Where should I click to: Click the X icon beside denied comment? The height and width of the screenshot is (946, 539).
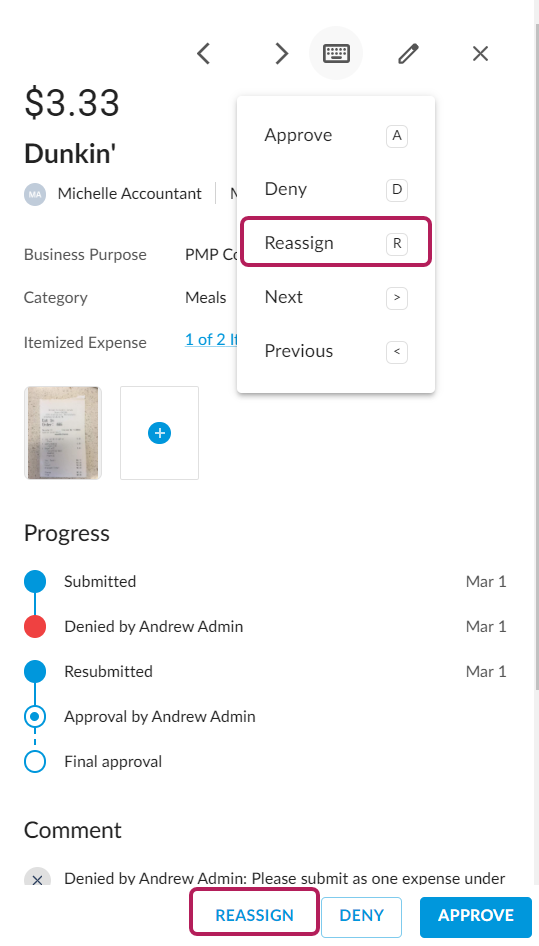click(x=37, y=879)
